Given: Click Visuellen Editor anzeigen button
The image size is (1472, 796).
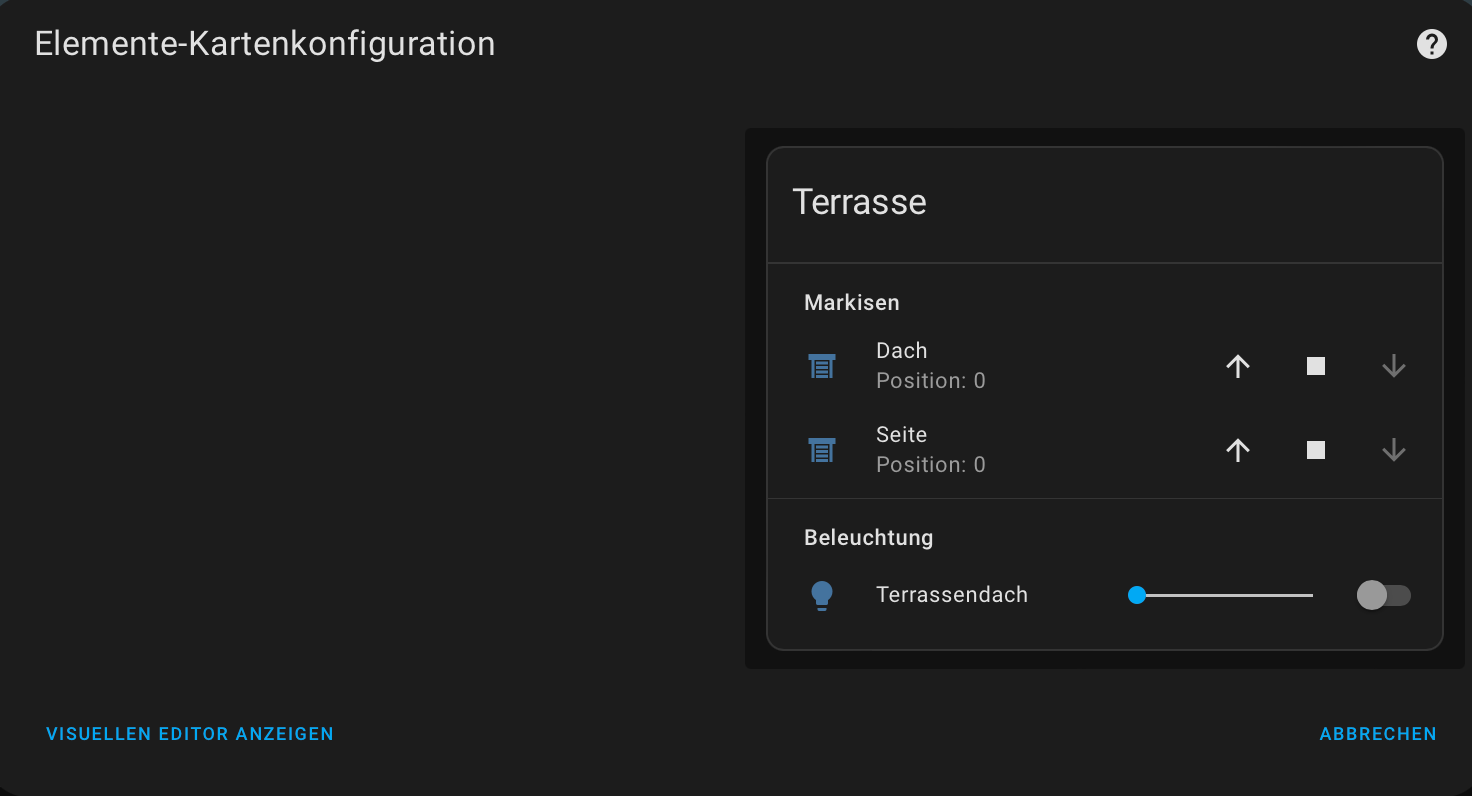Looking at the screenshot, I should [x=190, y=734].
